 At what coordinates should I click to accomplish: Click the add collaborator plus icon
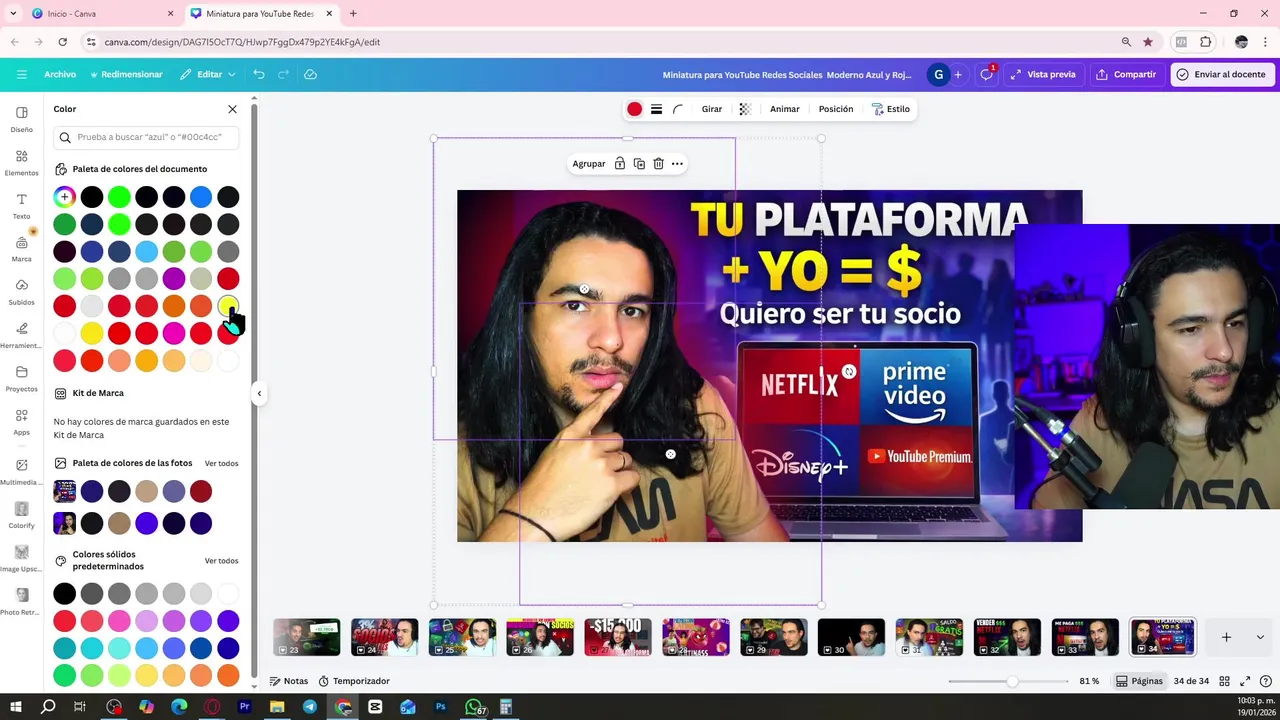(958, 74)
